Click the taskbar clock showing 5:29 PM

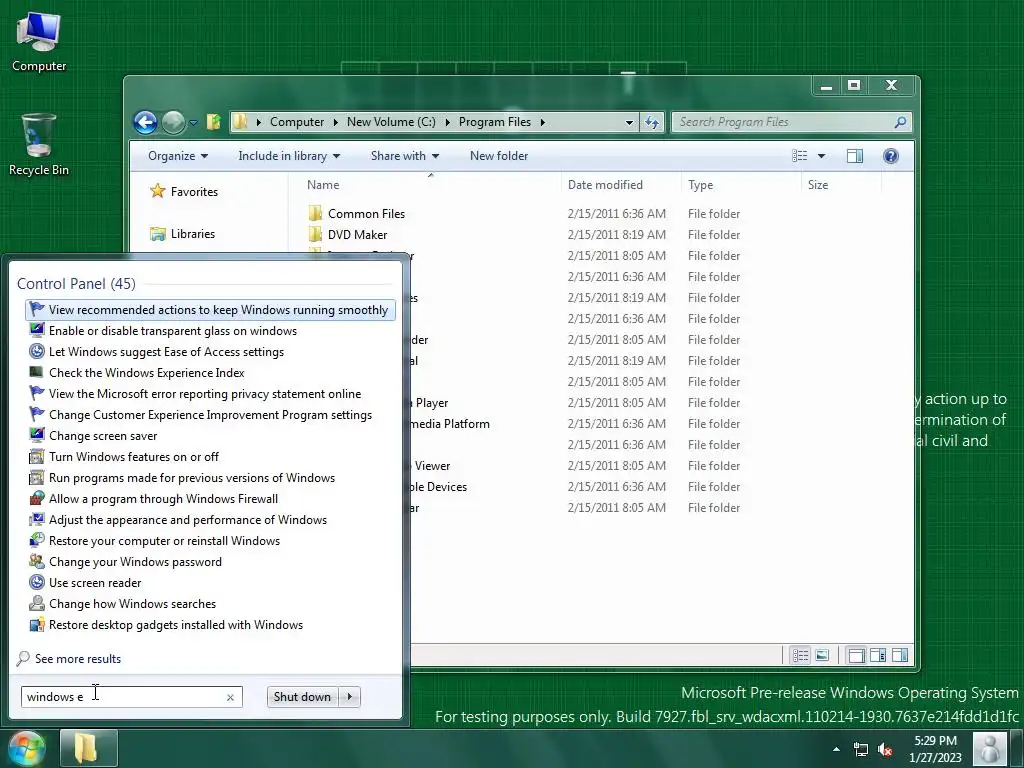coord(935,749)
